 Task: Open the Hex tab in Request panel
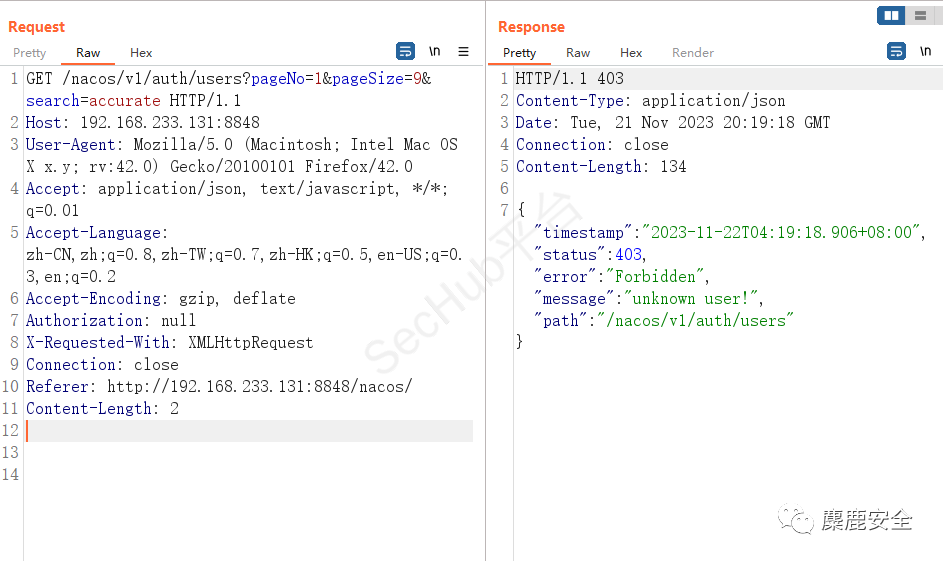tap(141, 53)
